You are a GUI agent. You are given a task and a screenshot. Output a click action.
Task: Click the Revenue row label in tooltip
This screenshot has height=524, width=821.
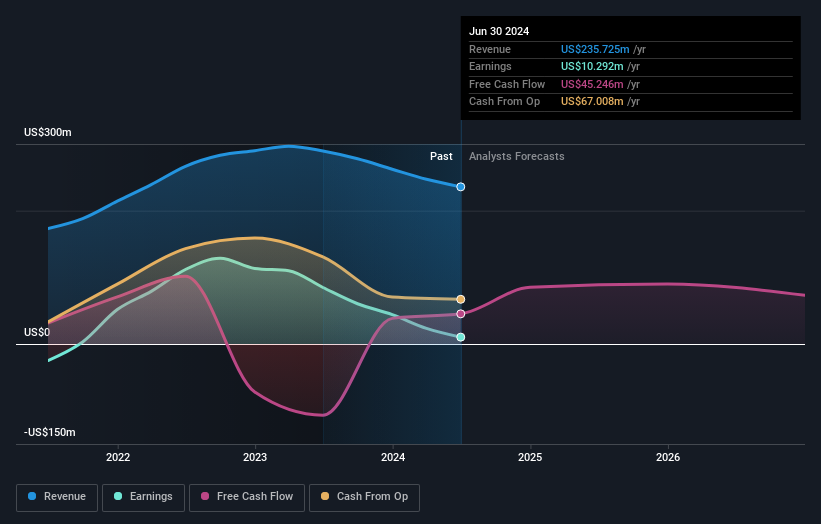tap(490, 49)
